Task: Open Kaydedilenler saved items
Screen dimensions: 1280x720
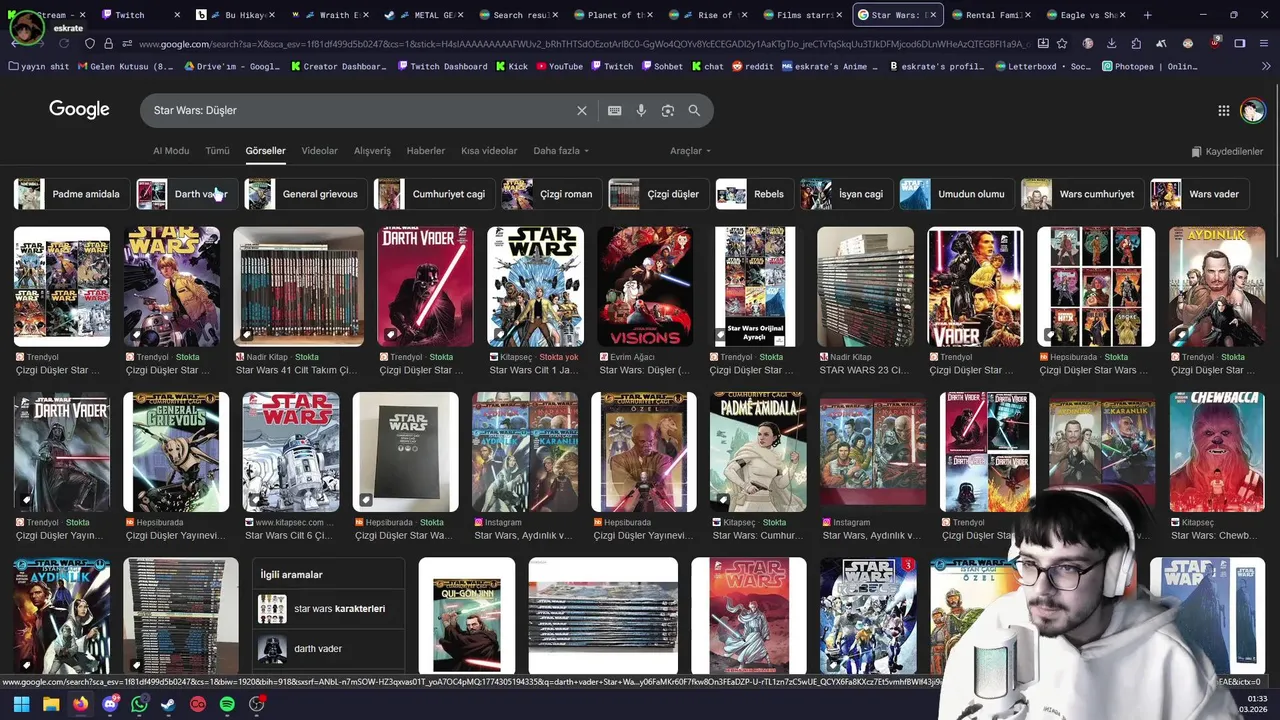Action: 1227,152
